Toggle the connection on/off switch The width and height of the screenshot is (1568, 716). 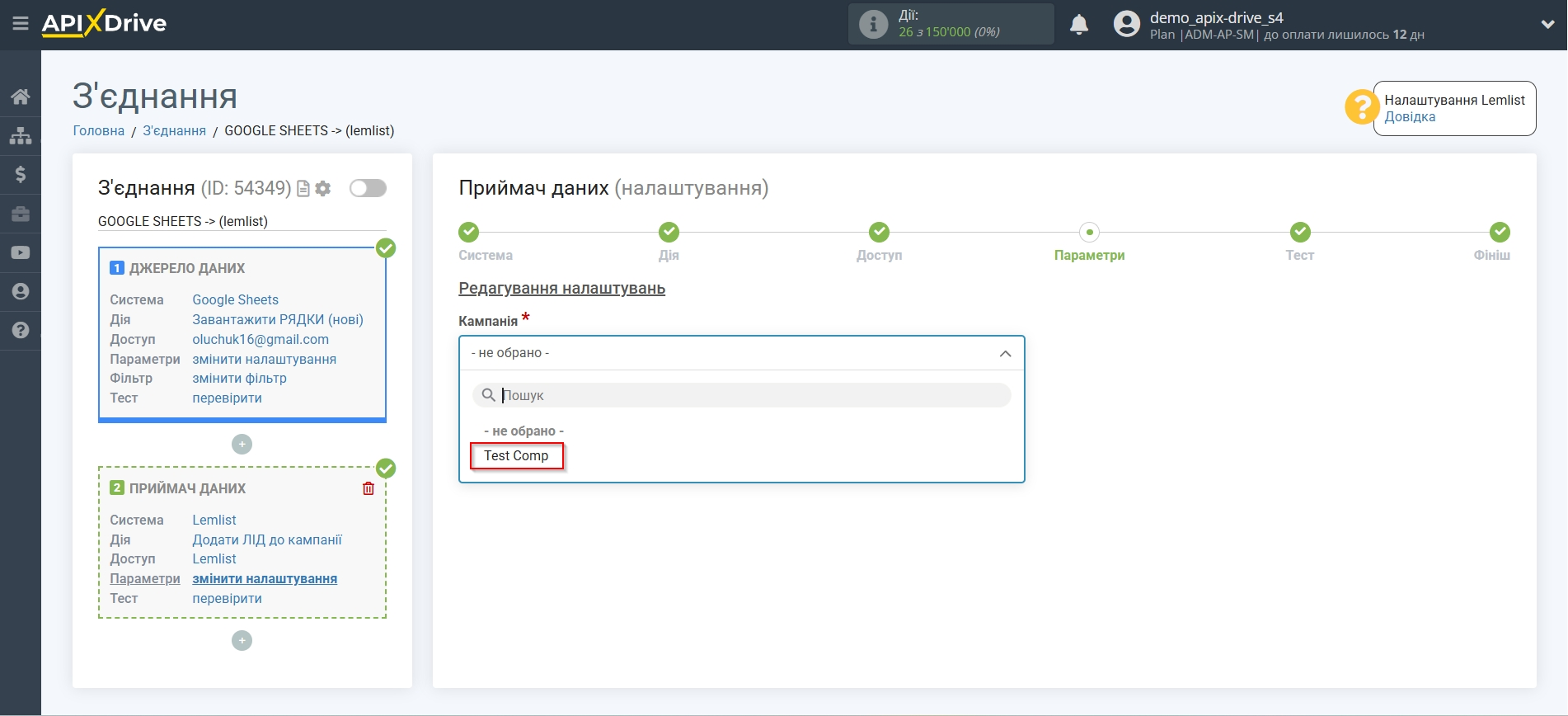click(368, 188)
